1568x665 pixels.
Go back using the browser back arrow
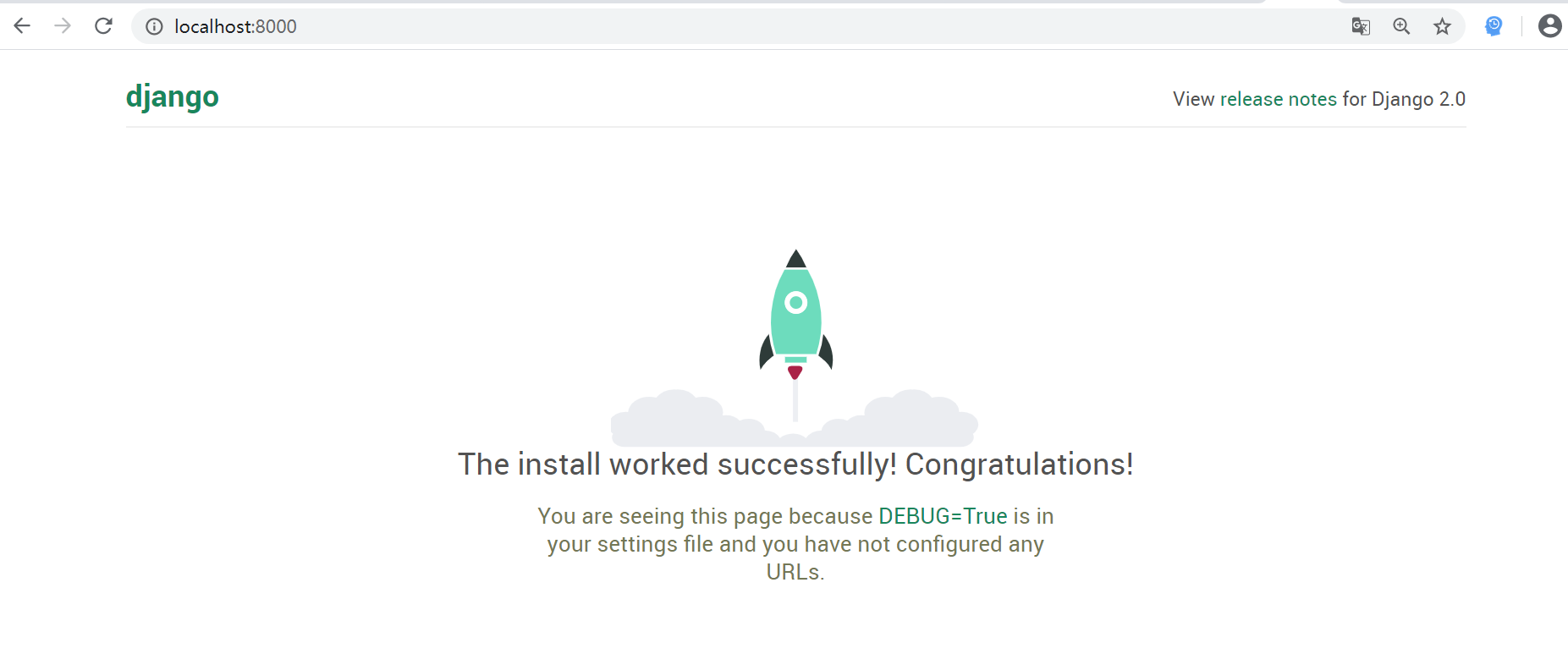point(22,26)
